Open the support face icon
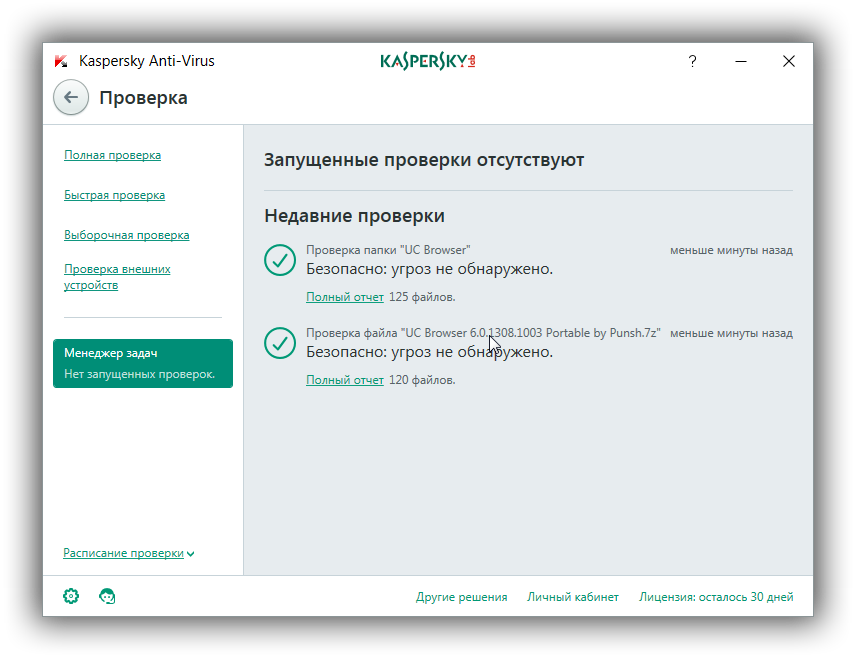The height and width of the screenshot is (659, 856). [107, 596]
